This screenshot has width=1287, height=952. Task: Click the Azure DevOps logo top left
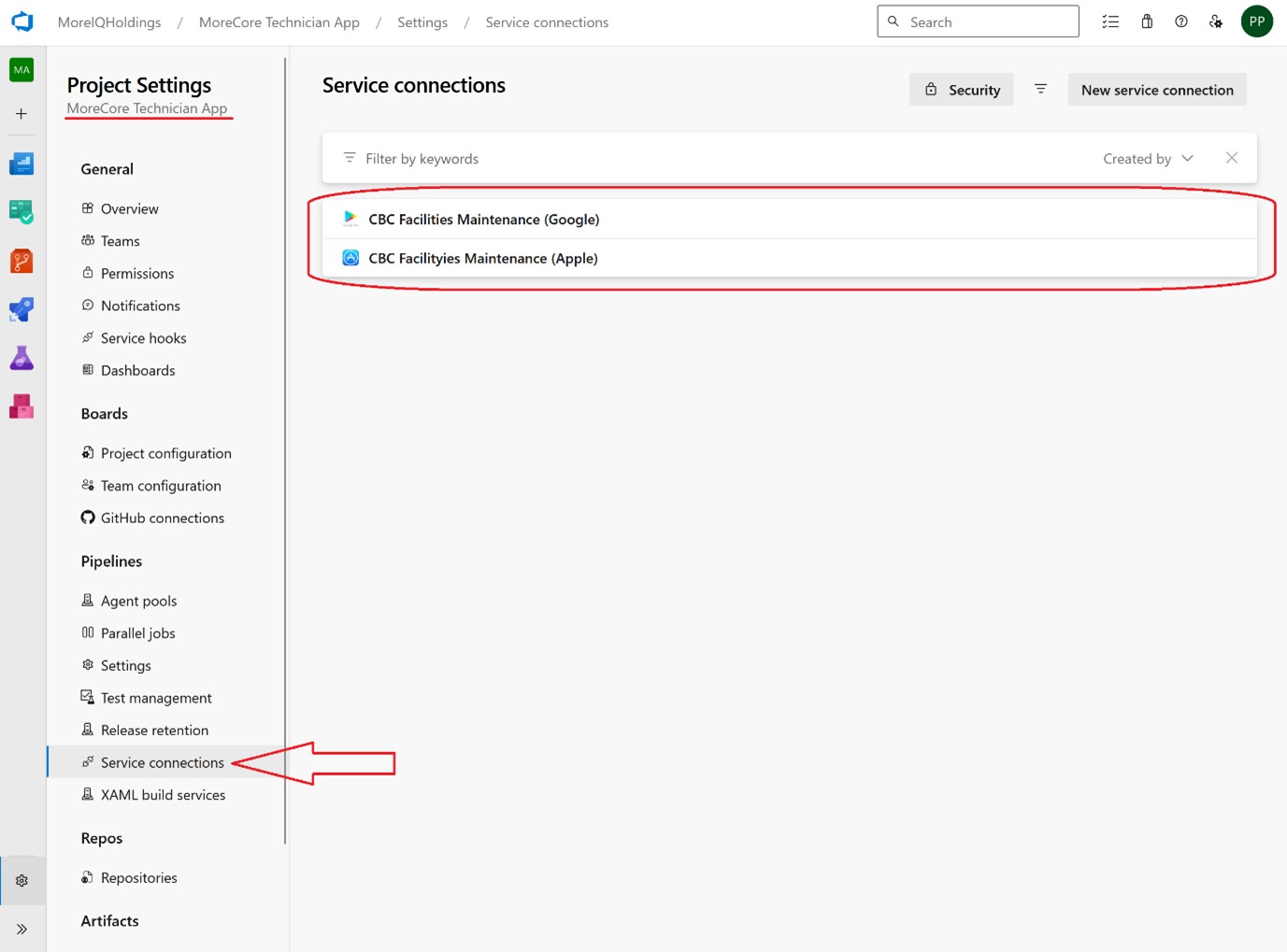point(21,21)
